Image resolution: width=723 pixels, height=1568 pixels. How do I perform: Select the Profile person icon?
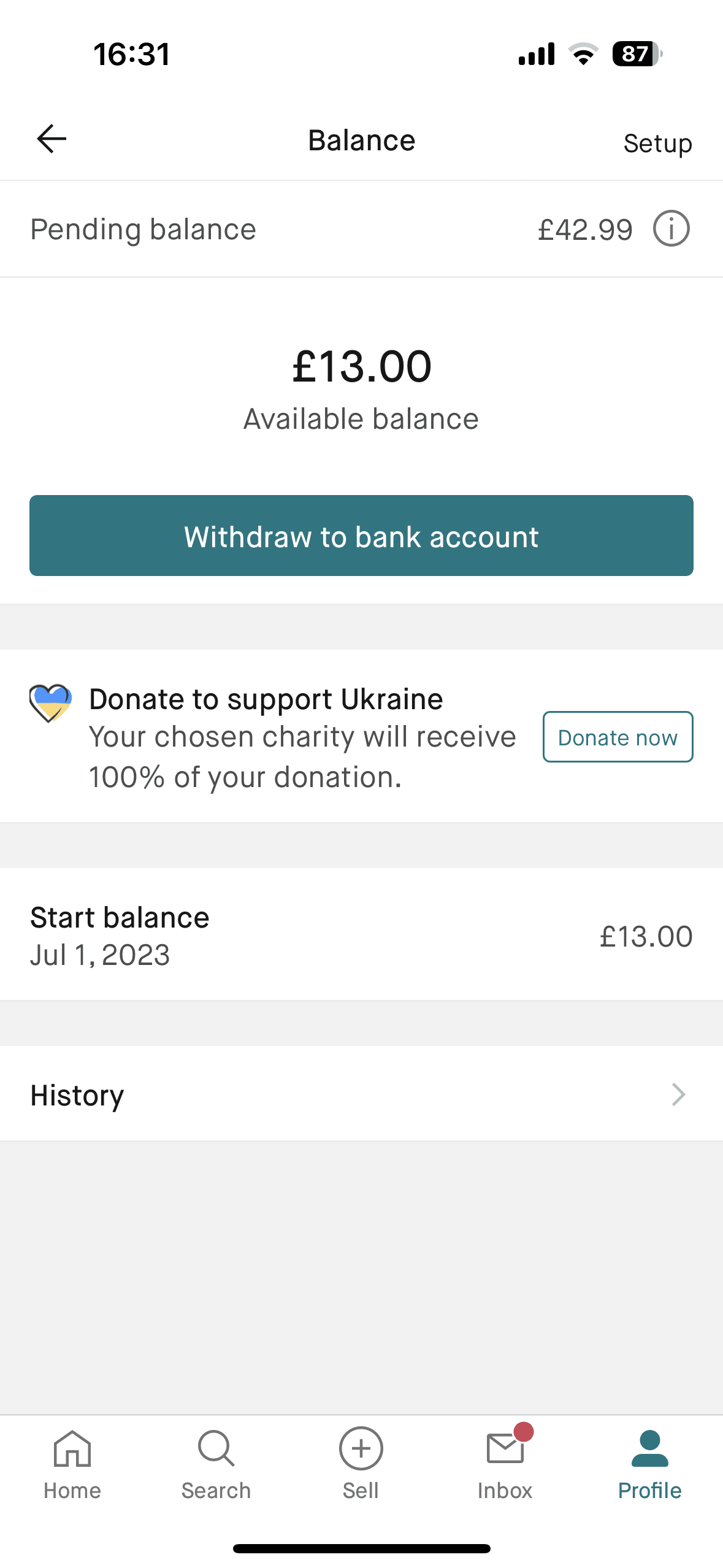[x=649, y=1449]
